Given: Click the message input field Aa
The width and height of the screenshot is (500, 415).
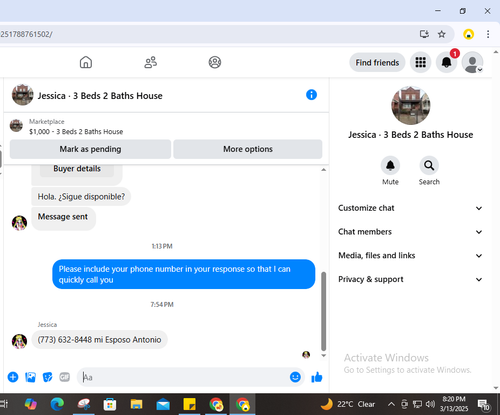Looking at the screenshot, I should tap(183, 377).
